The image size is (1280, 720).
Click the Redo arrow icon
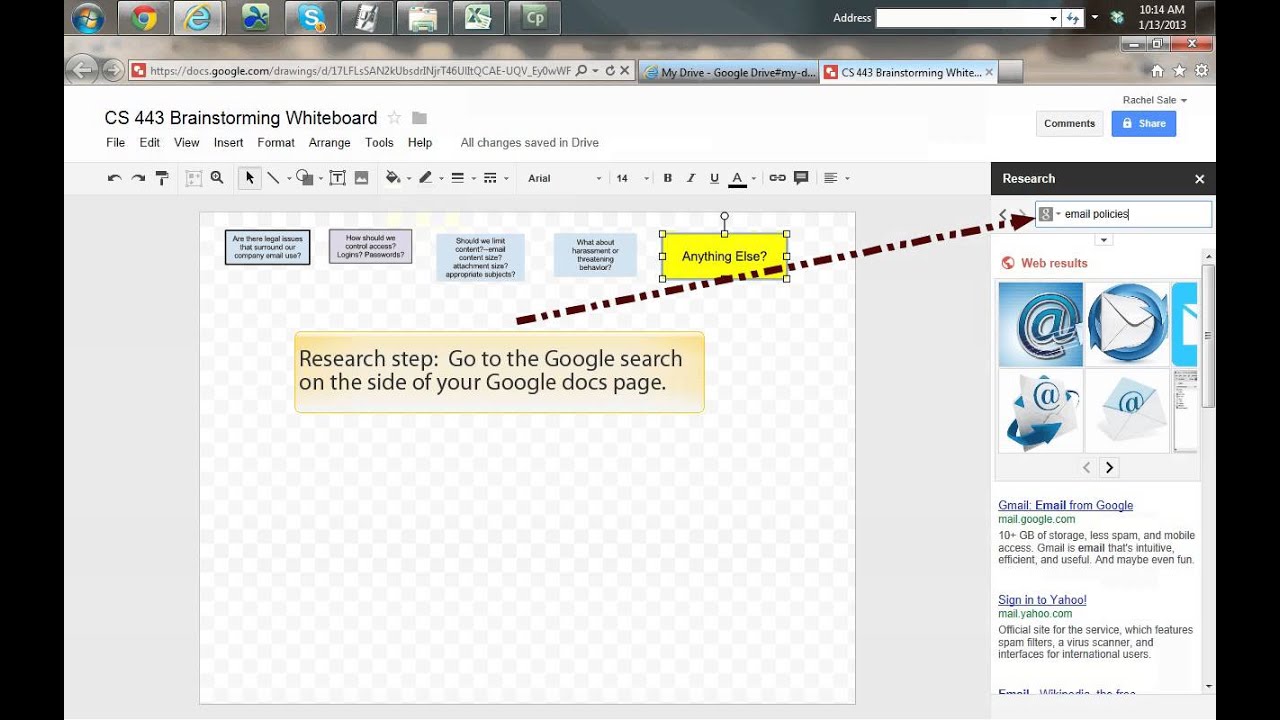[138, 178]
